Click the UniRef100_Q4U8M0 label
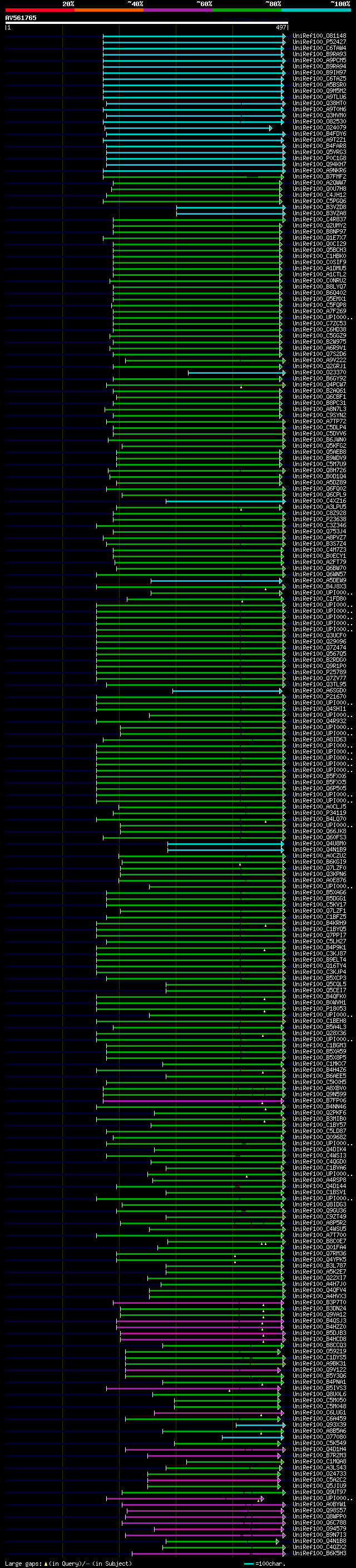The width and height of the screenshot is (356, 1568). coord(319,843)
